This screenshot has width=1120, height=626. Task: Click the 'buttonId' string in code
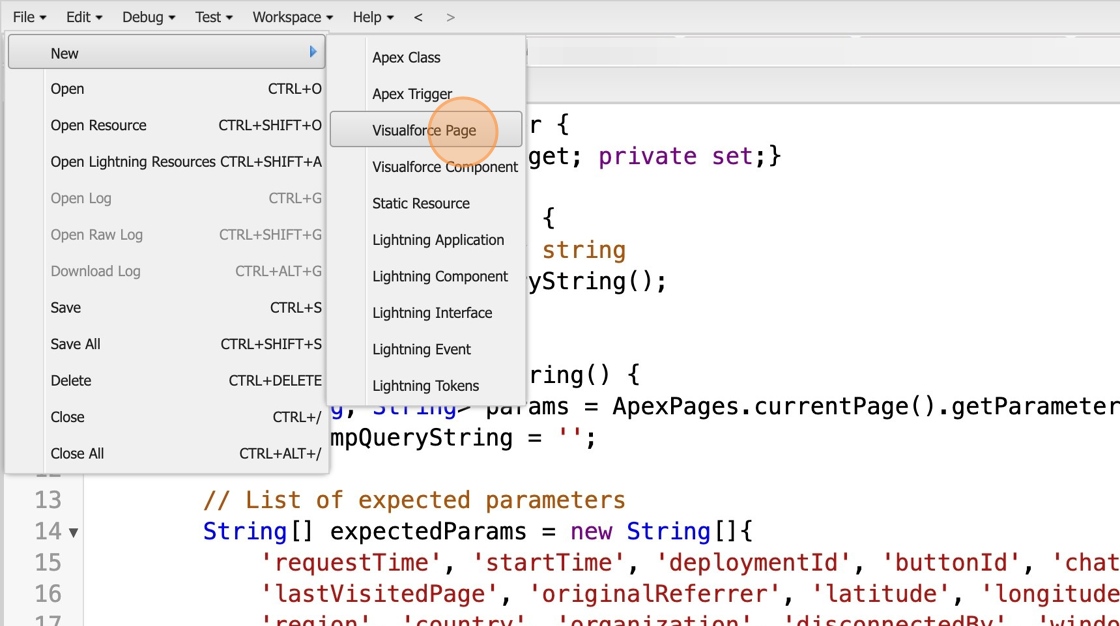(x=952, y=562)
